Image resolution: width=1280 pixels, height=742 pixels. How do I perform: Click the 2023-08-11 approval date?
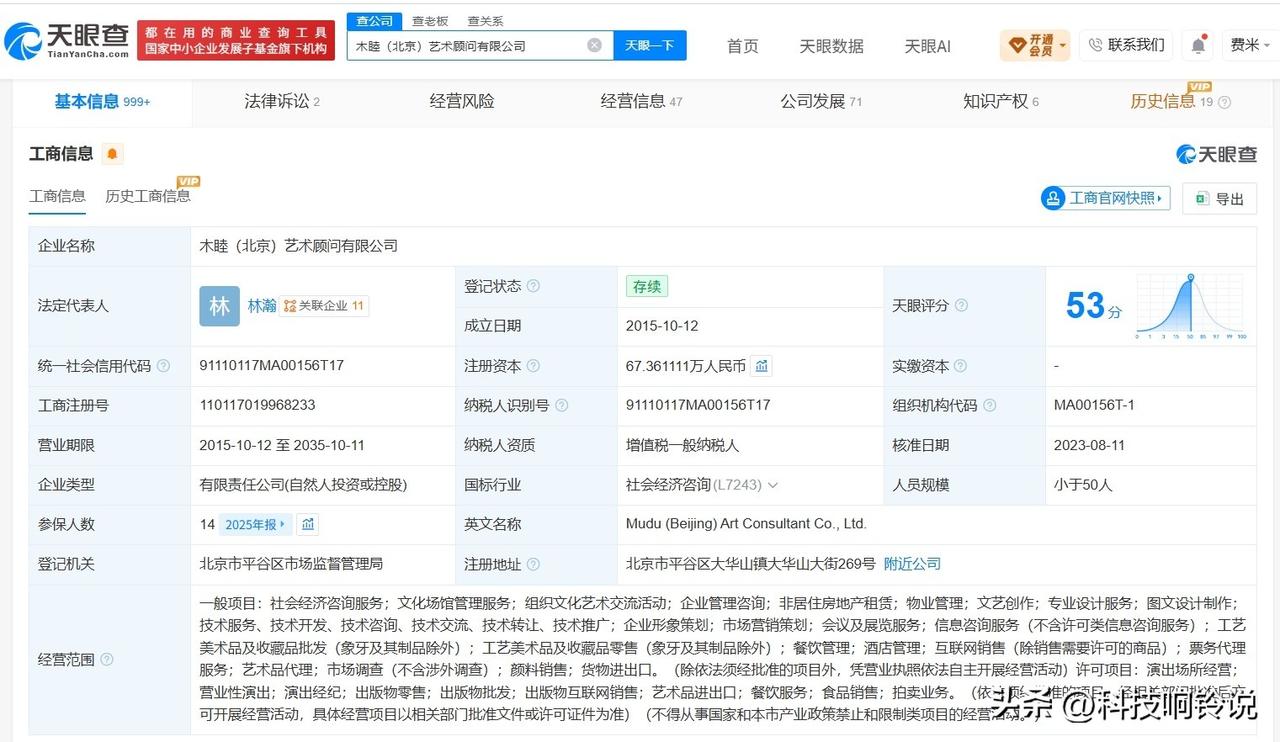click(x=1089, y=445)
